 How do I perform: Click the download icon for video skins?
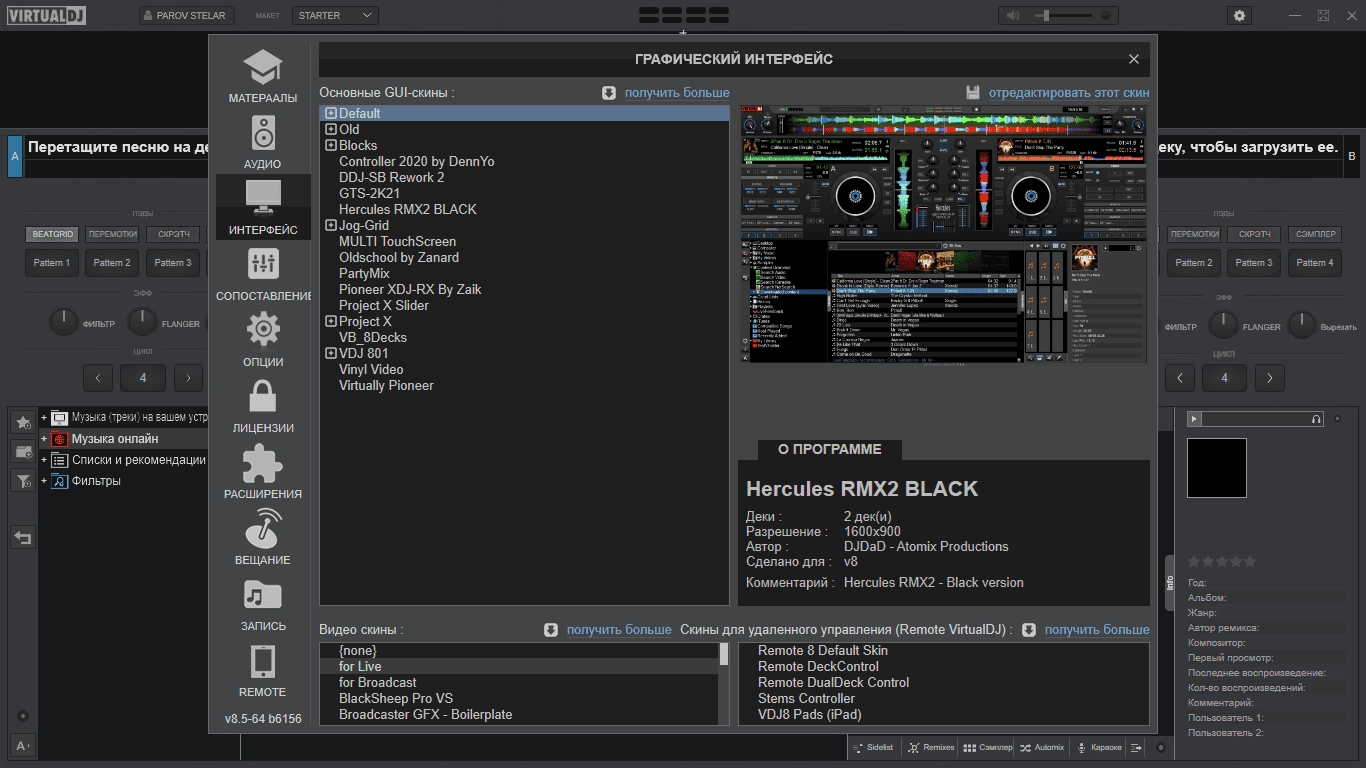551,630
